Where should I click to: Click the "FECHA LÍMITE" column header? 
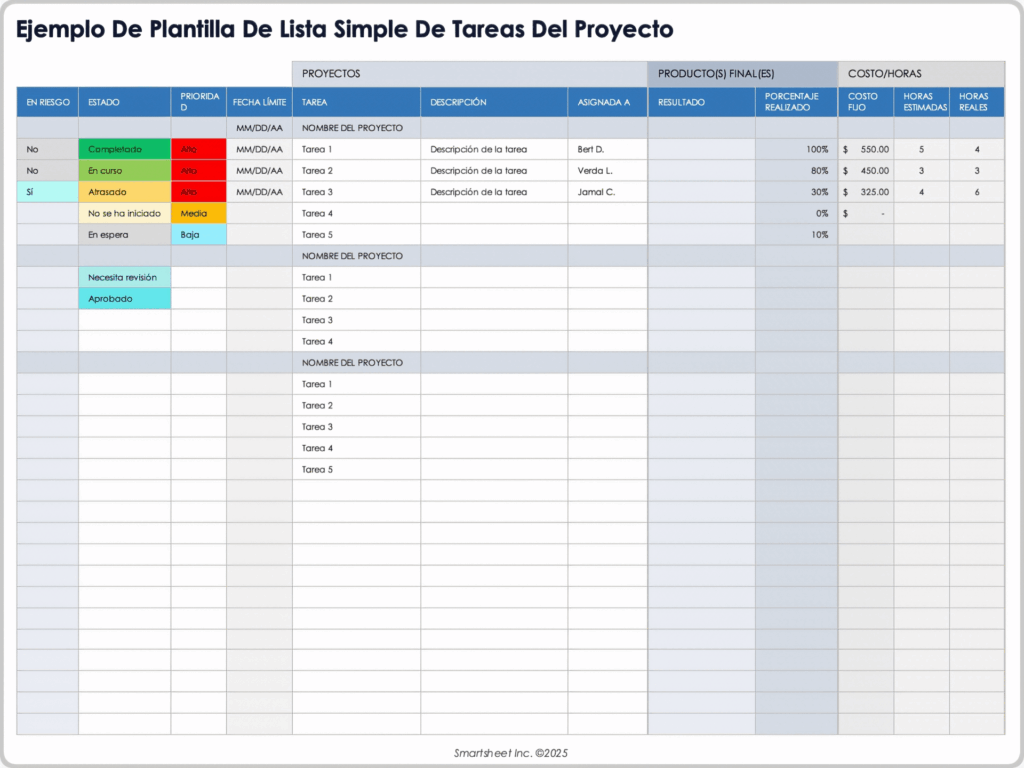coord(259,102)
